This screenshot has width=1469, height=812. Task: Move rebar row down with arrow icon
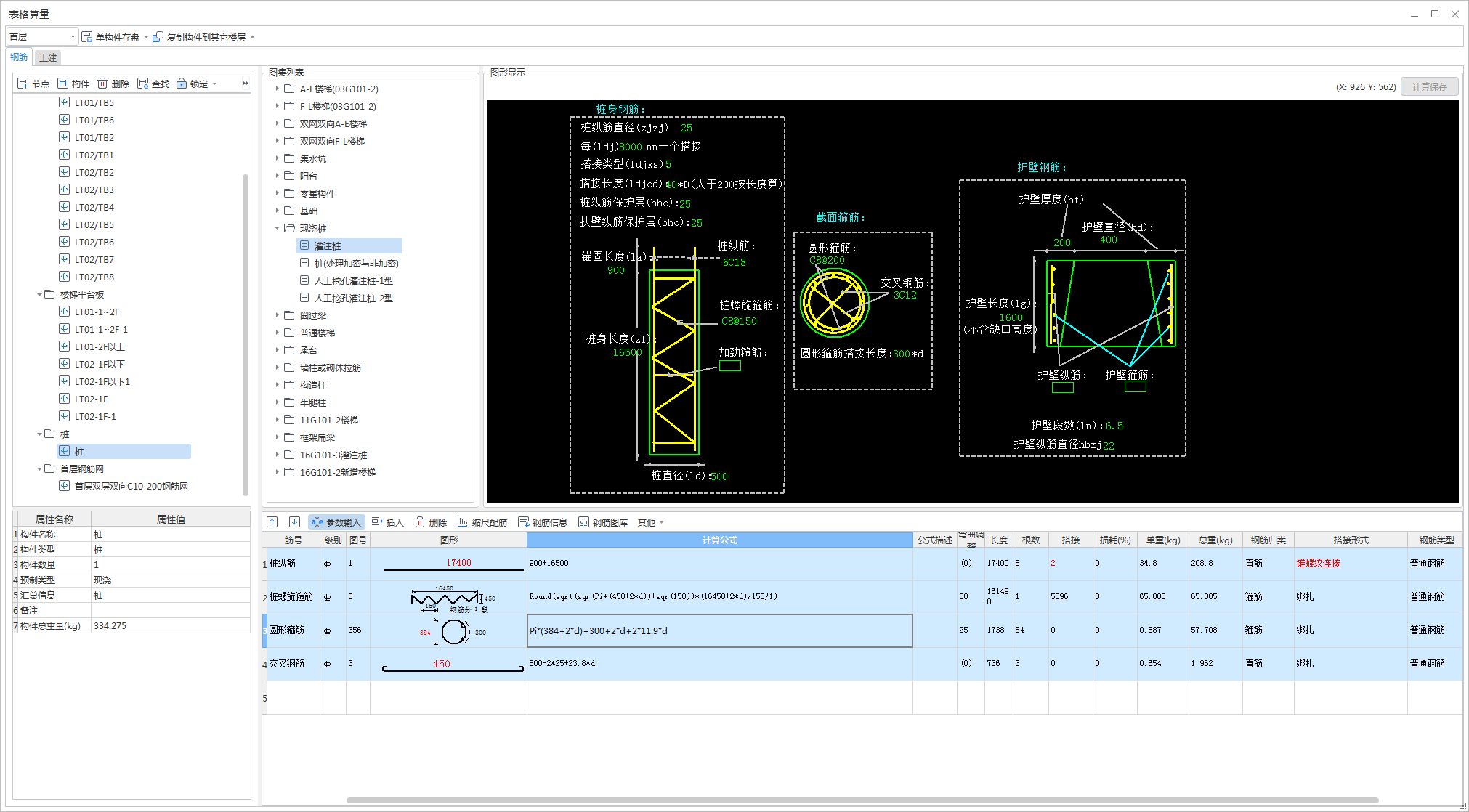[294, 521]
